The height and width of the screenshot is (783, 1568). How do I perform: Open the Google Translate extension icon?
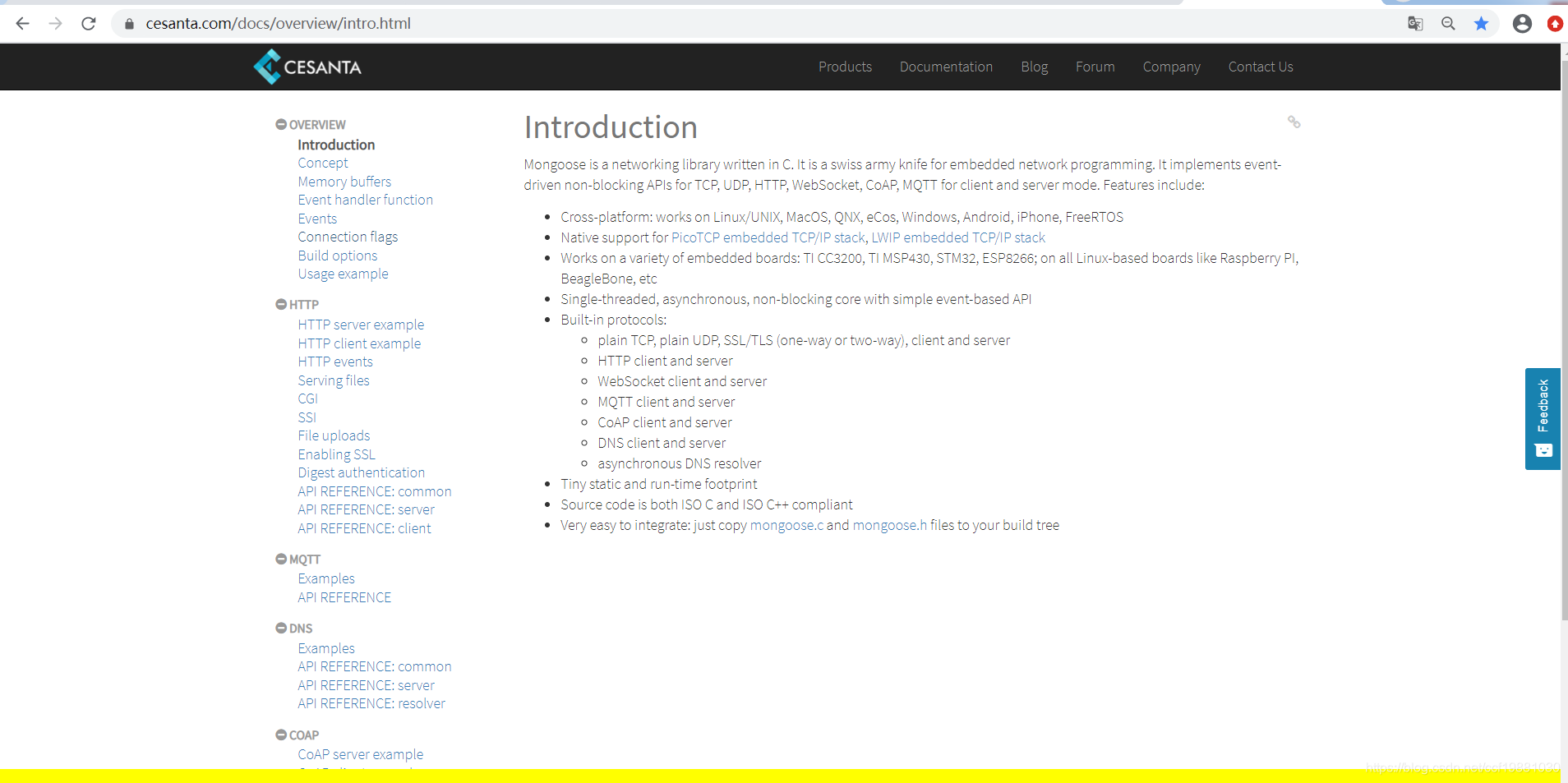coord(1415,24)
